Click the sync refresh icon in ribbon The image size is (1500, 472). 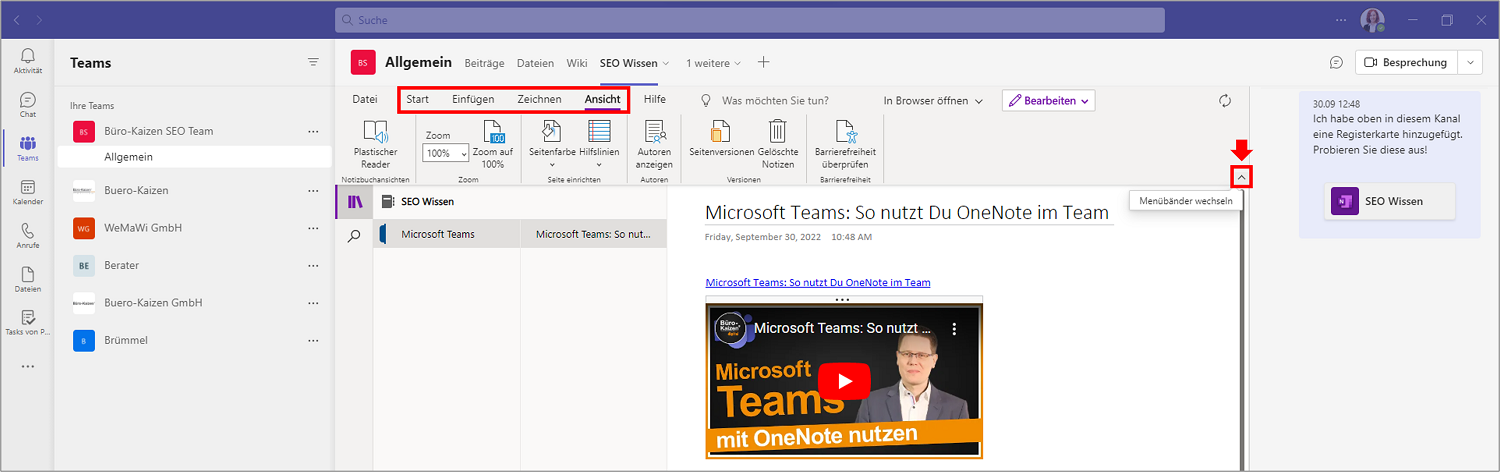point(1225,100)
